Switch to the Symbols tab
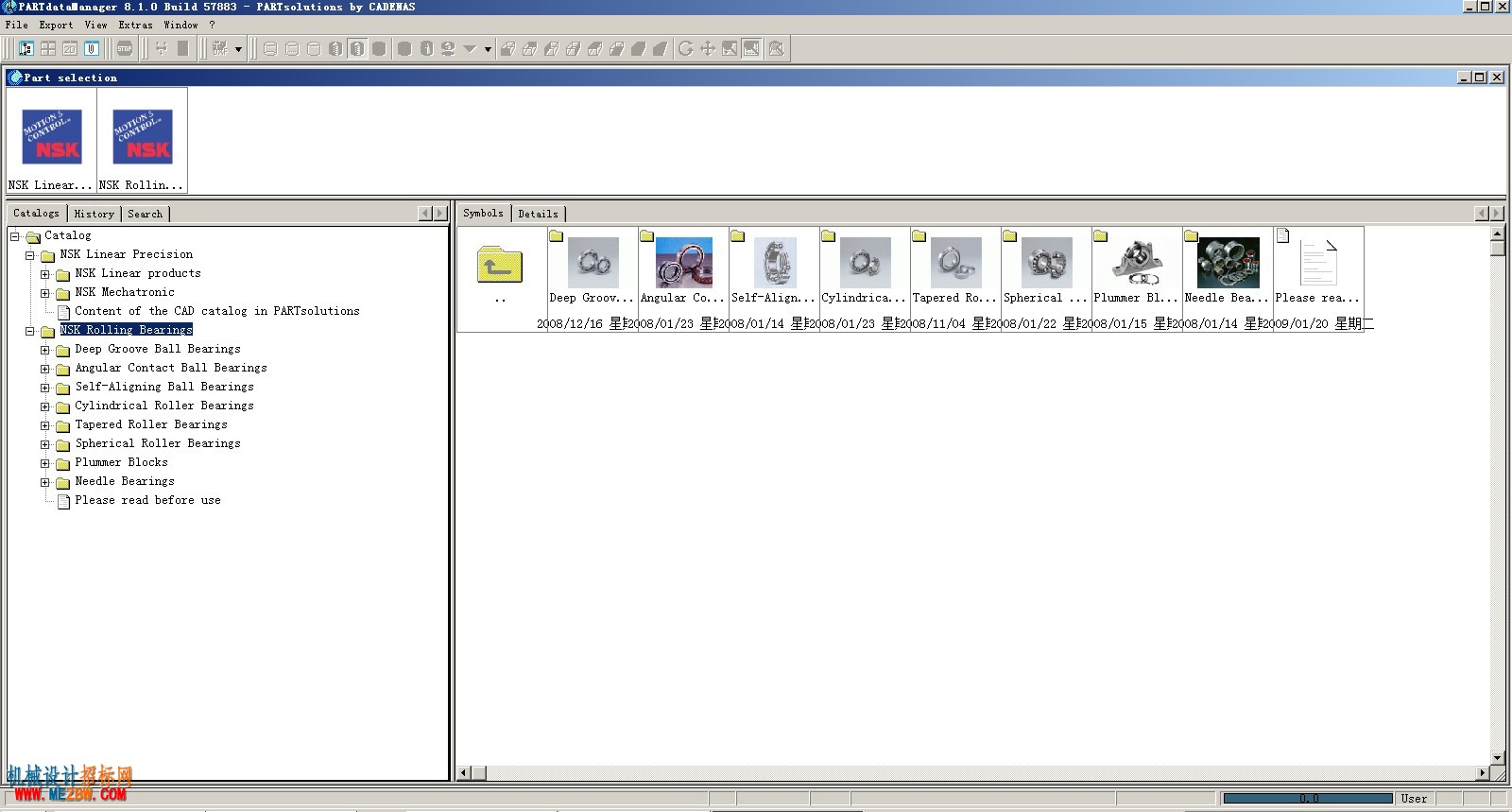The height and width of the screenshot is (812, 1512). [483, 214]
